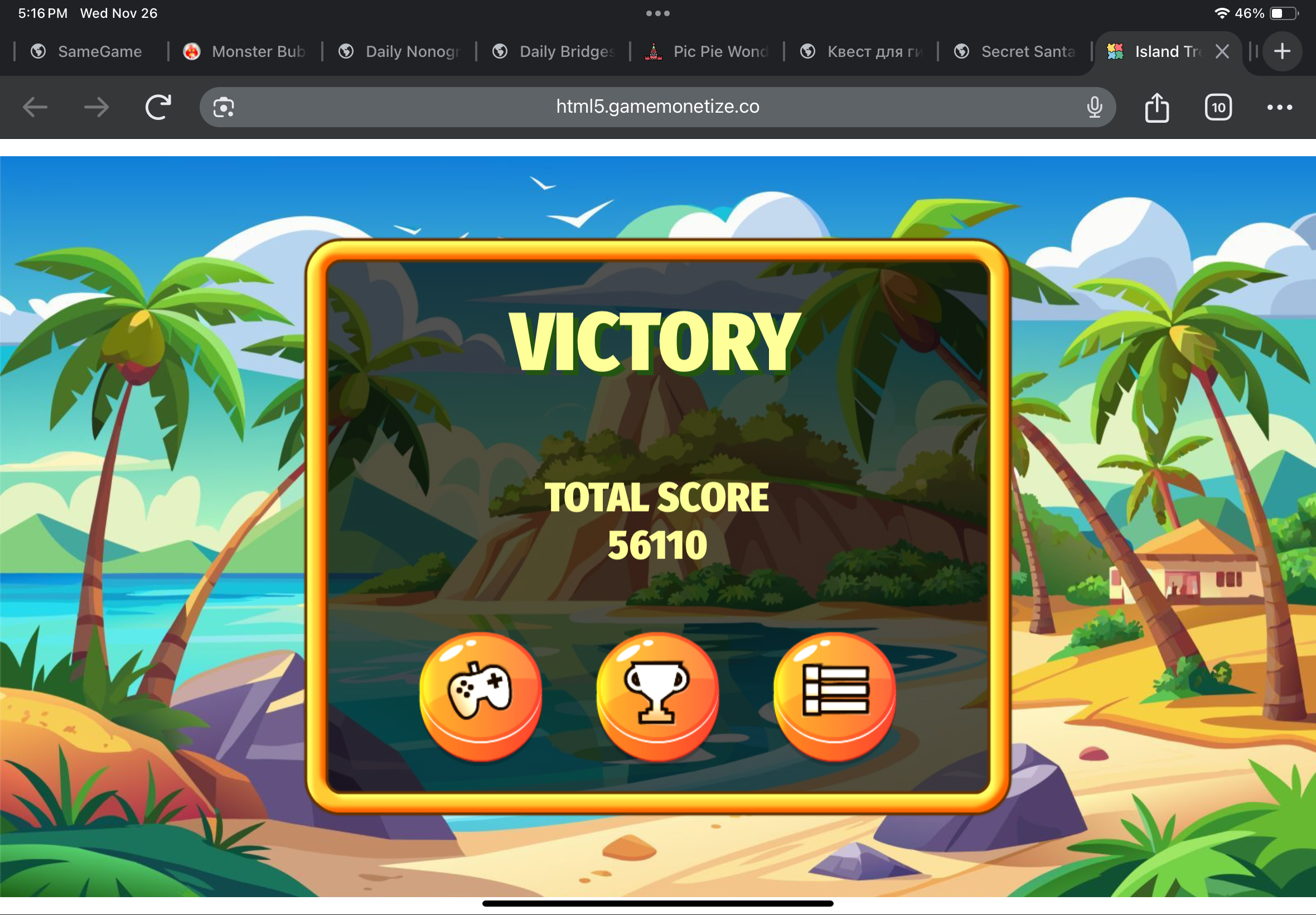Show all 10 open tabs
The width and height of the screenshot is (1316, 915).
[x=1218, y=107]
